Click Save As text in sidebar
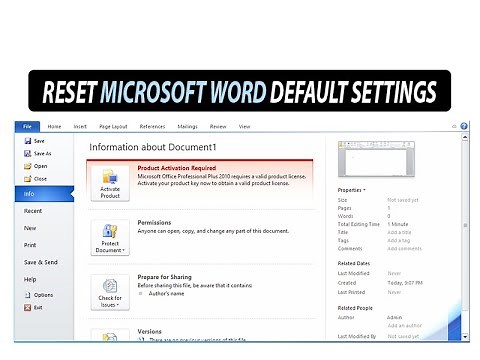Image resolution: width=480 pixels, height=360 pixels. point(42,154)
